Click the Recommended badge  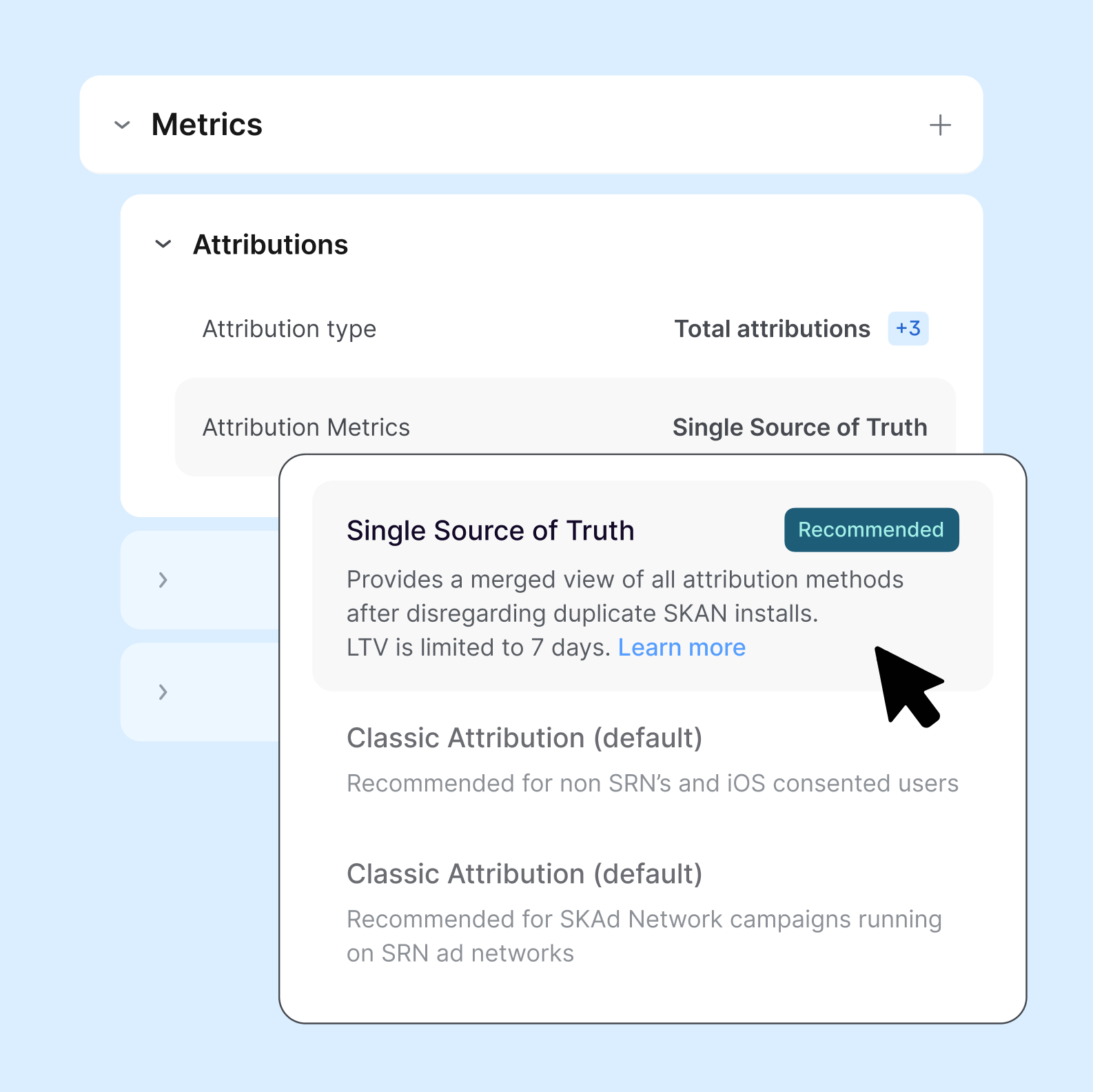pyautogui.click(x=871, y=530)
